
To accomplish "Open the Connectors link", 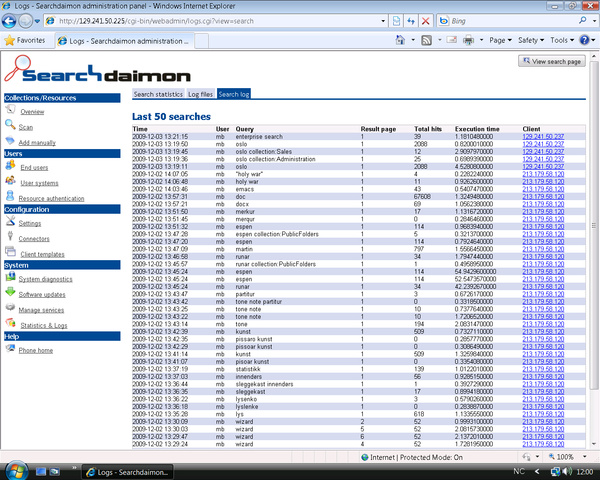I will (34, 238).
